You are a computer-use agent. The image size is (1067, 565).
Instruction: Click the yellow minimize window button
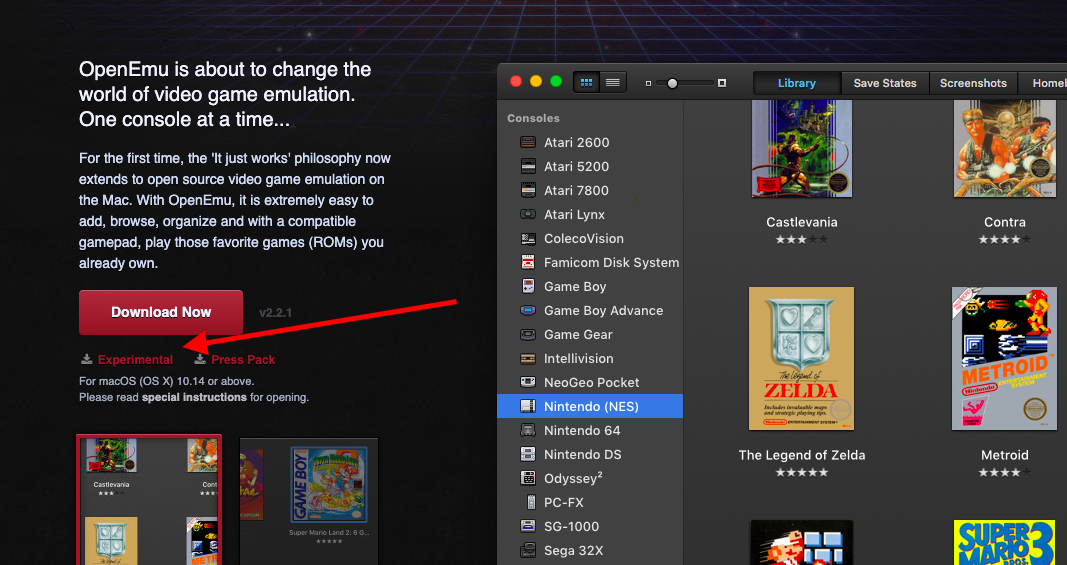(536, 82)
